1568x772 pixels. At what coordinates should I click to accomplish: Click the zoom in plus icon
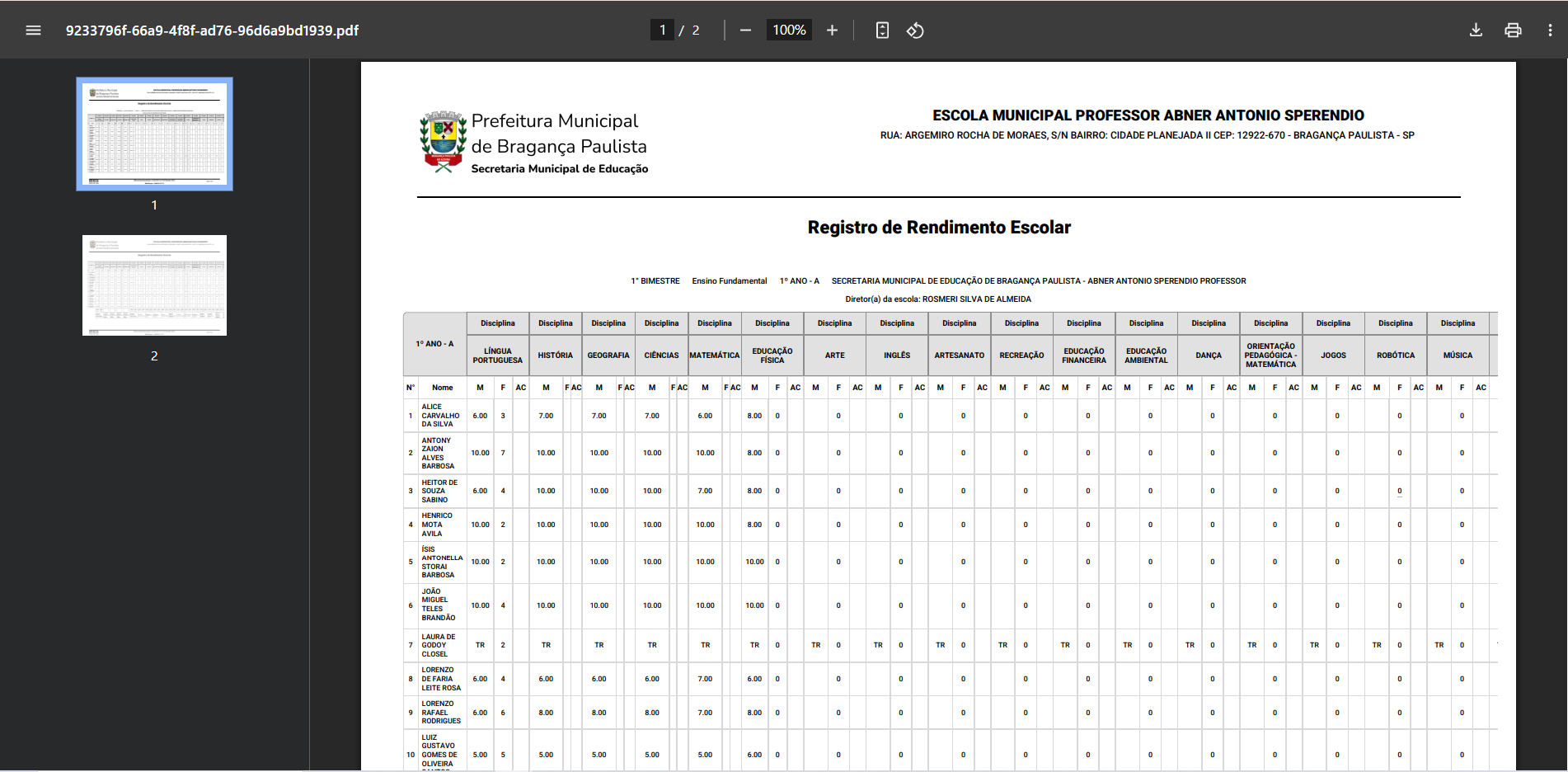(832, 31)
